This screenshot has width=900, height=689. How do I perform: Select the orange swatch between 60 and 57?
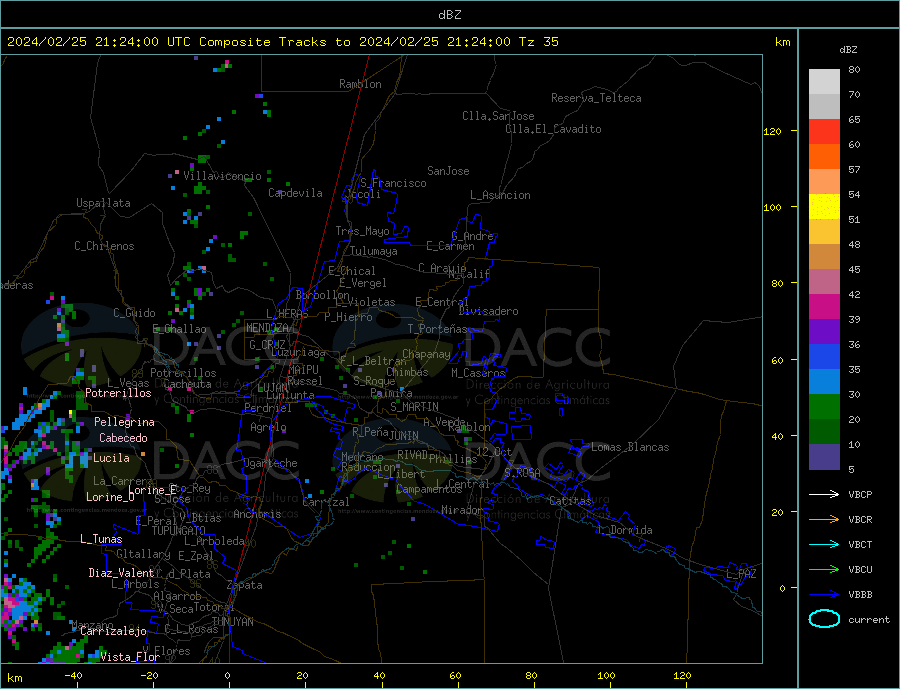824,157
